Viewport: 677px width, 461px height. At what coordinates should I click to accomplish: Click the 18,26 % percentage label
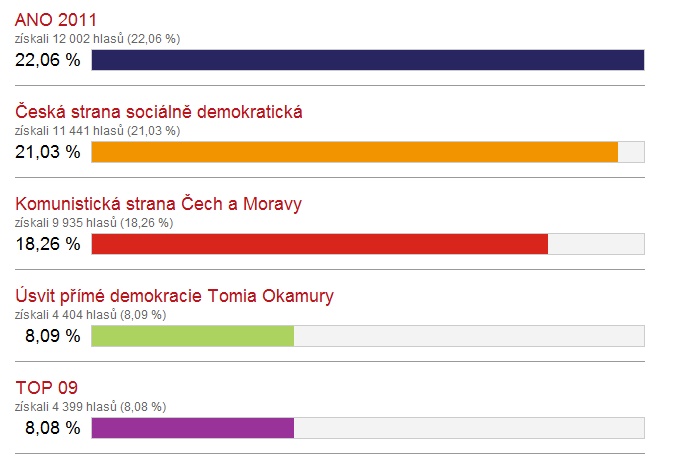pyautogui.click(x=47, y=244)
